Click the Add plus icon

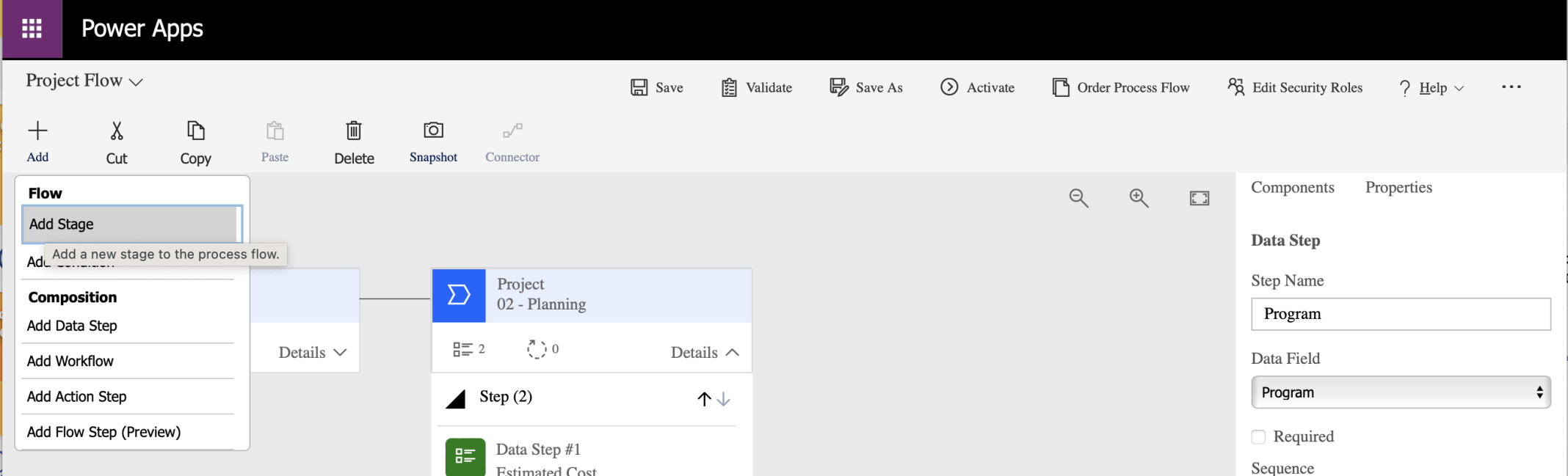37,131
